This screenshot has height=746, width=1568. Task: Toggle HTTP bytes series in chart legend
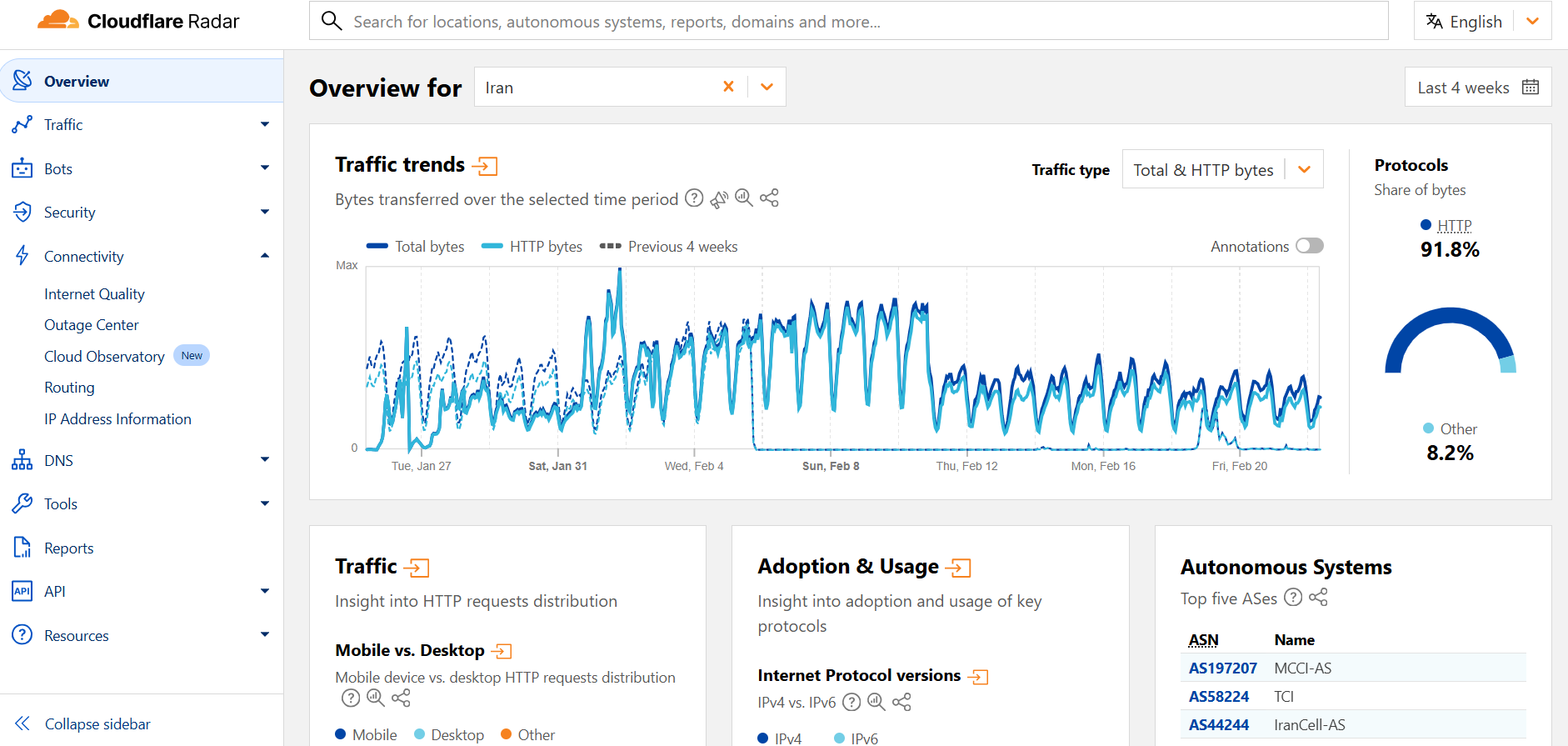tap(532, 247)
